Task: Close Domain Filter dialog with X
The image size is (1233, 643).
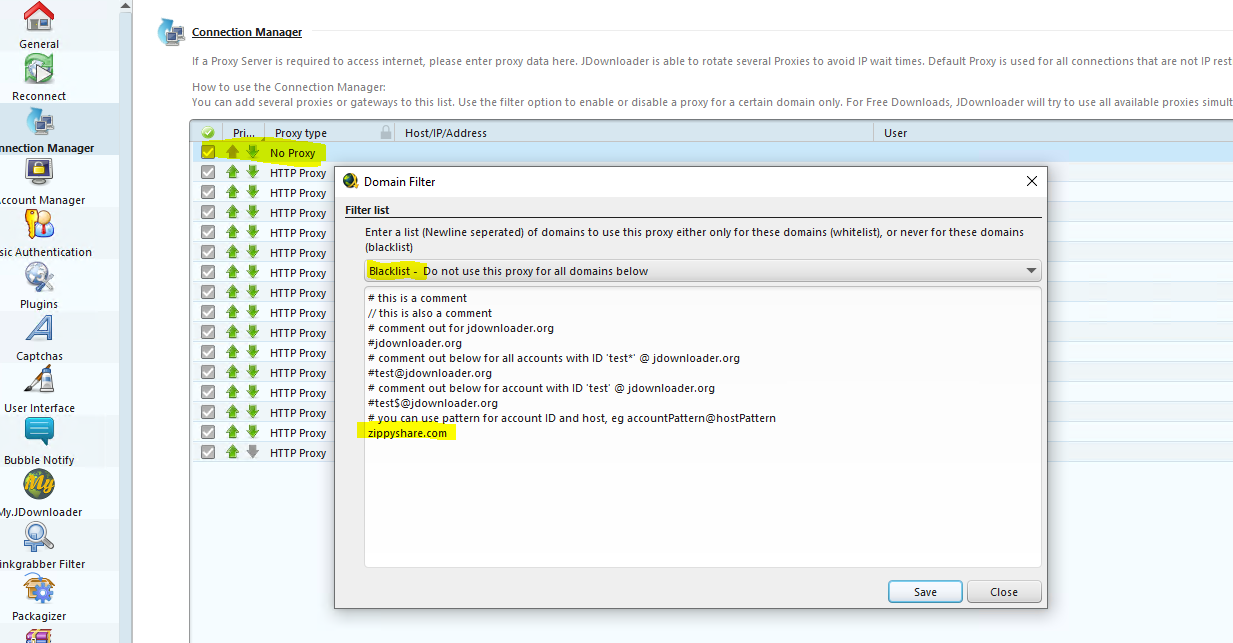Action: coord(1032,181)
